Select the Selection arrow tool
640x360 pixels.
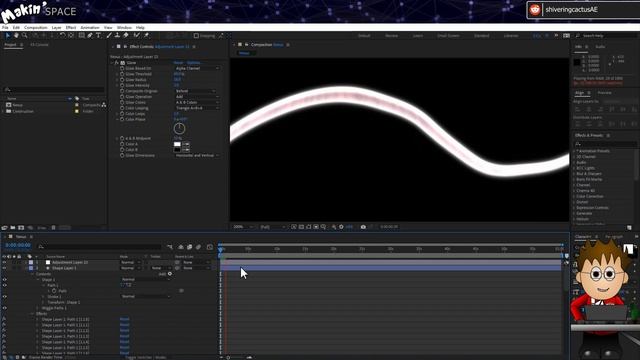click(7, 36)
